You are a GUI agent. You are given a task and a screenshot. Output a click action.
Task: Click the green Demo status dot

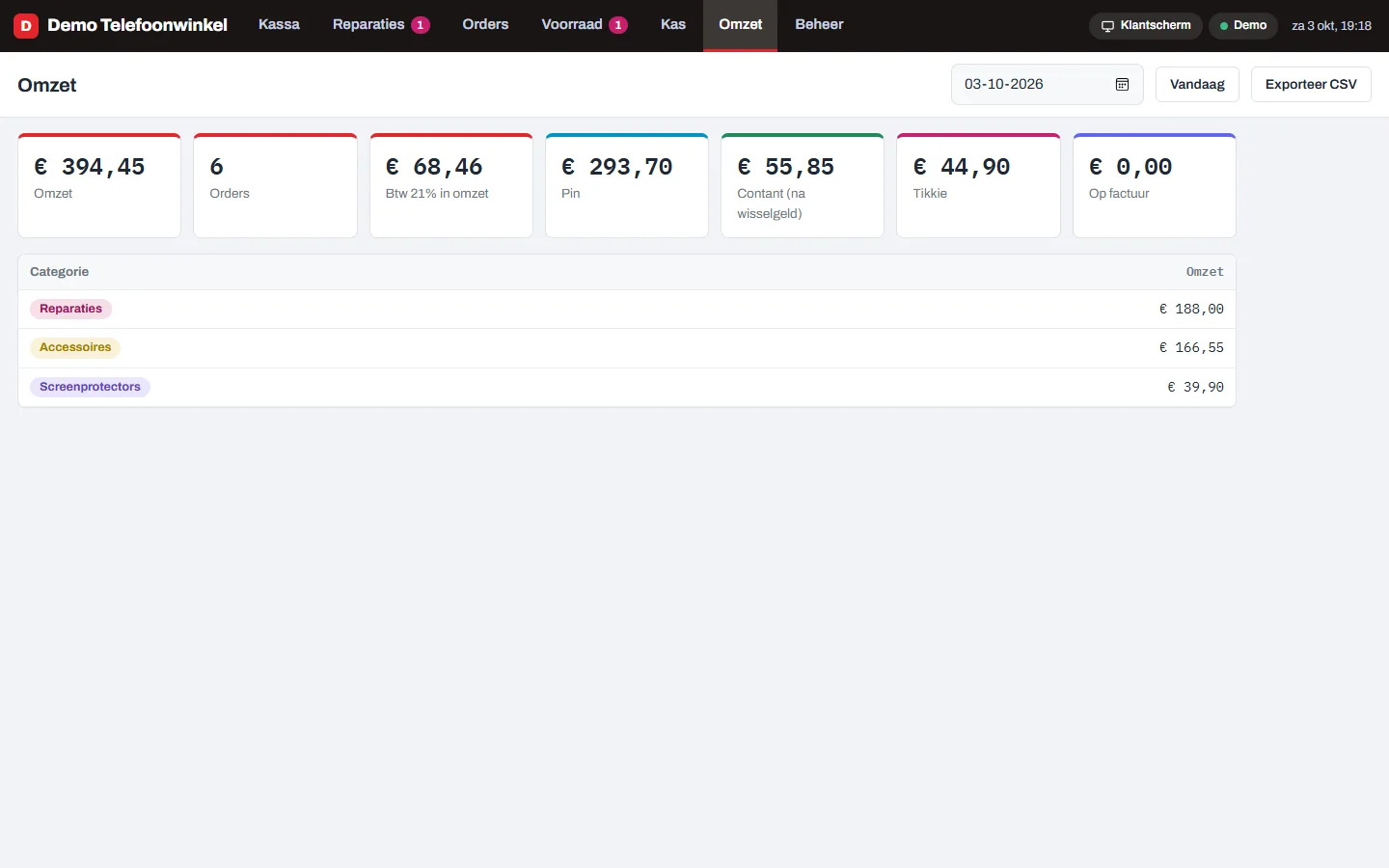1224,26
